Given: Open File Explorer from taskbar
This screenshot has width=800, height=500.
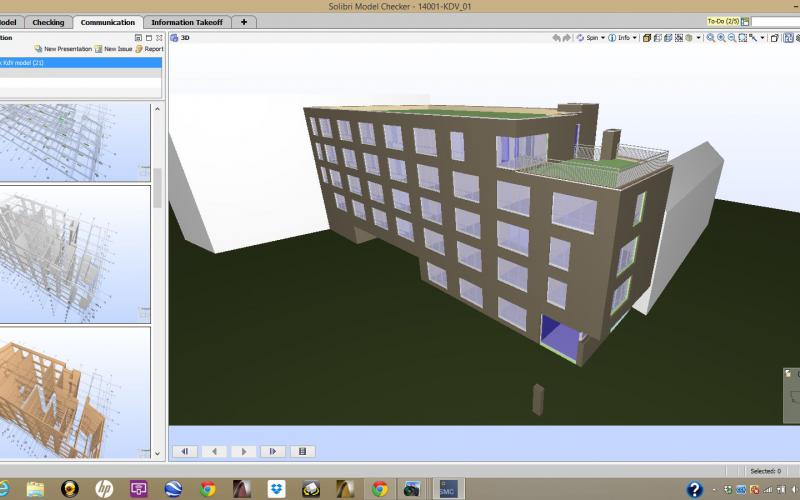Looking at the screenshot, I should tap(35, 489).
